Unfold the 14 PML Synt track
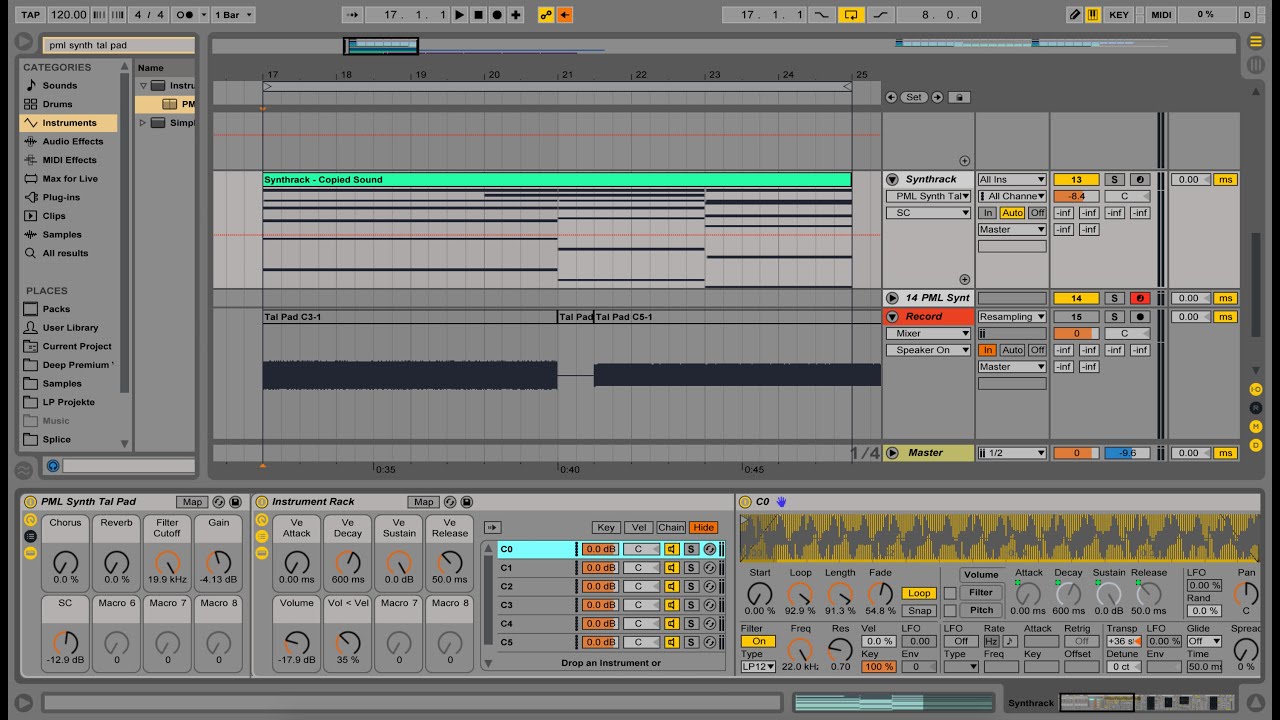1280x720 pixels. pyautogui.click(x=892, y=298)
